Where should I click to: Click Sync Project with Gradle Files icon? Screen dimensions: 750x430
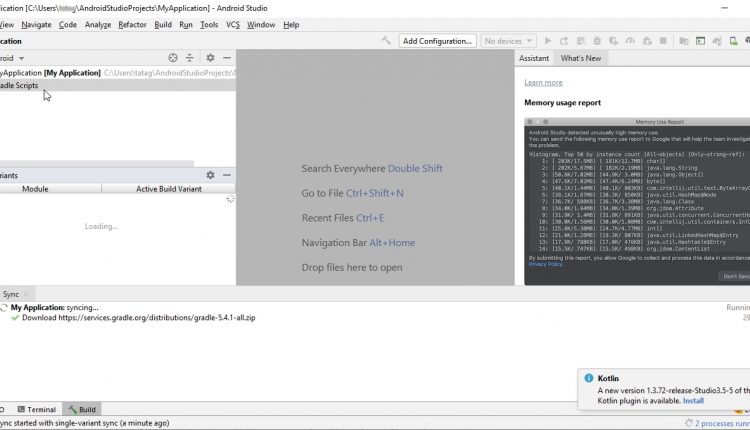coord(717,41)
